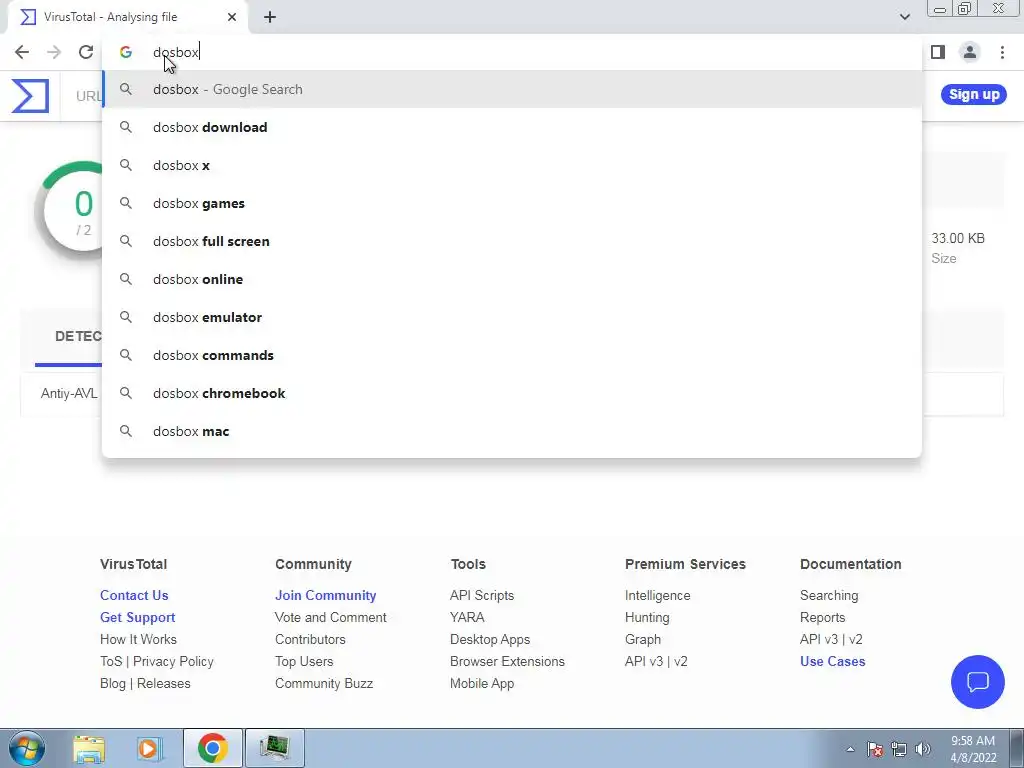Go back to the previous page
This screenshot has width=1024, height=768.
22,52
